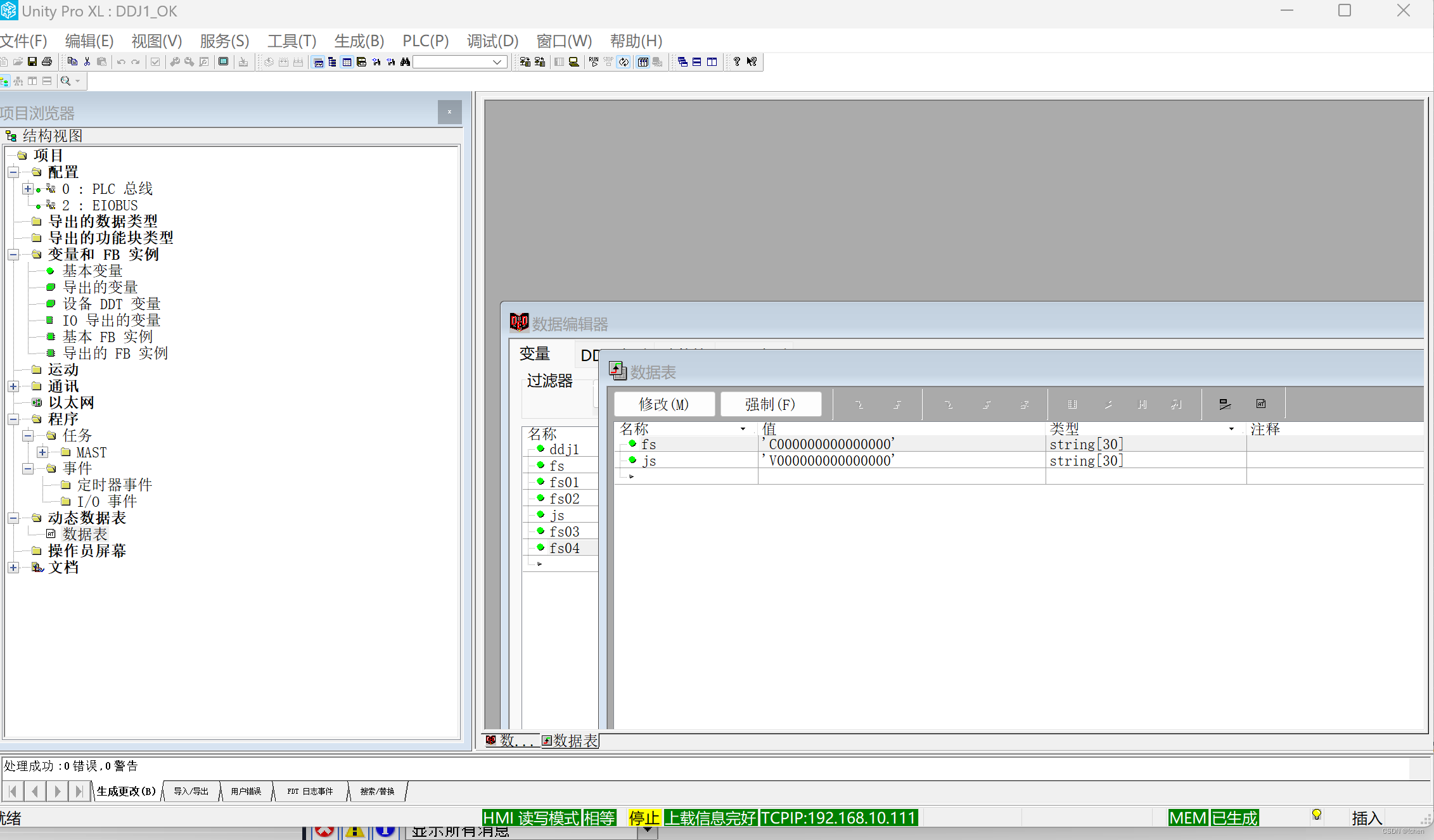Click the Print icon in toolbar
This screenshot has width=1434, height=840.
(x=47, y=61)
